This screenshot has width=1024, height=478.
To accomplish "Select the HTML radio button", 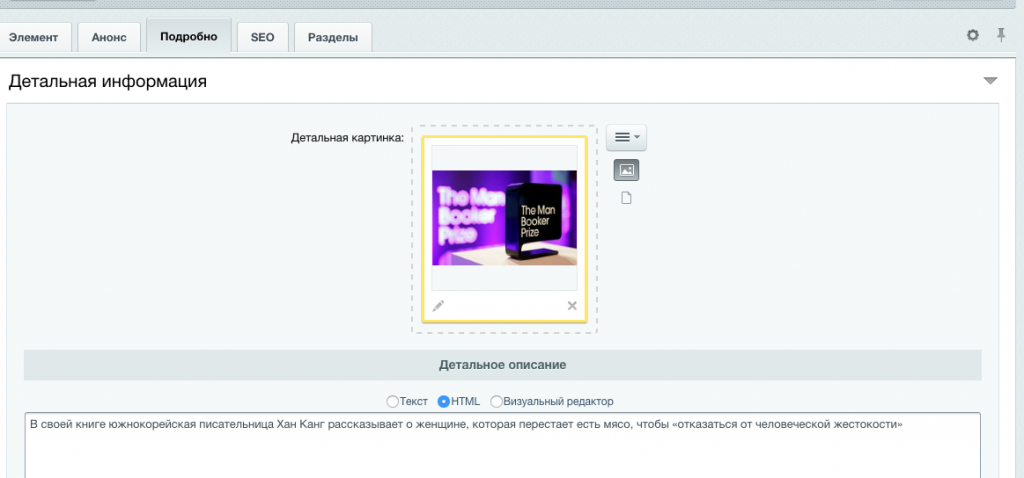I will (x=444, y=401).
